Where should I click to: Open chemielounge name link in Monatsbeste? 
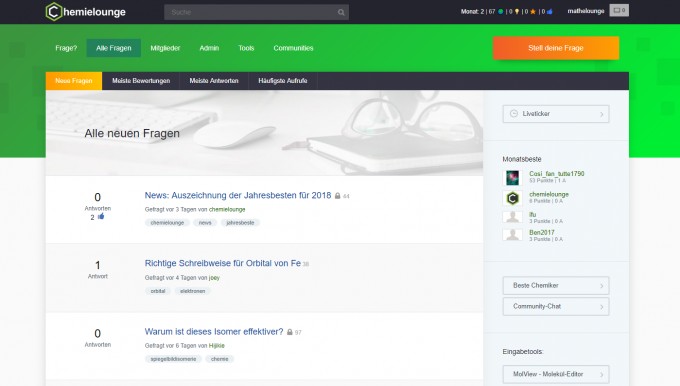click(x=549, y=194)
